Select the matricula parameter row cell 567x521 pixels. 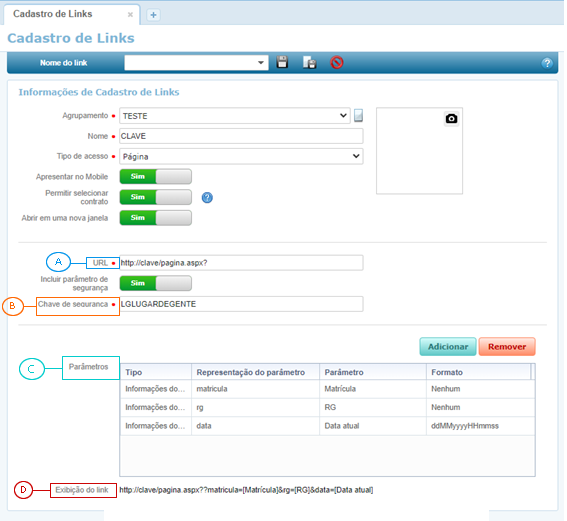[255, 389]
